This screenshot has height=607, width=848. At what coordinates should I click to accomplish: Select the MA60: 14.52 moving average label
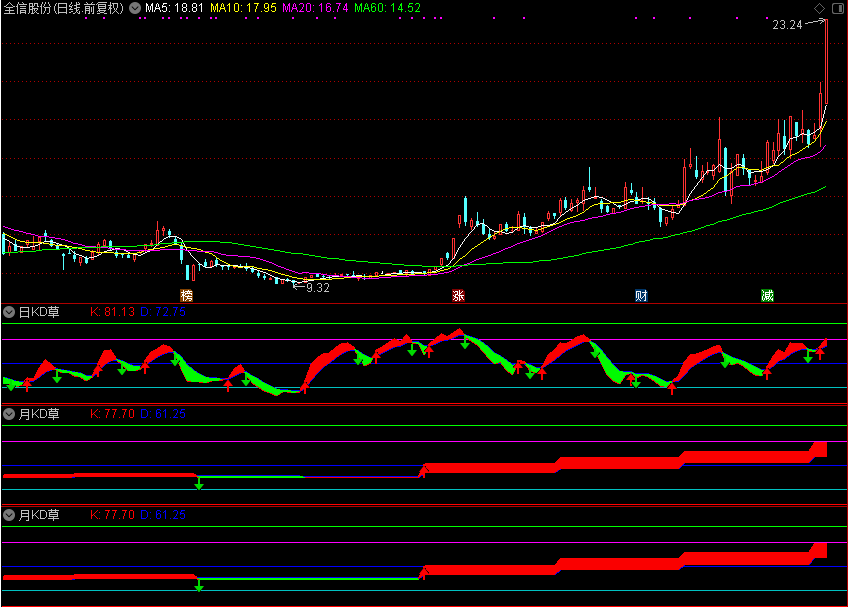pos(387,8)
